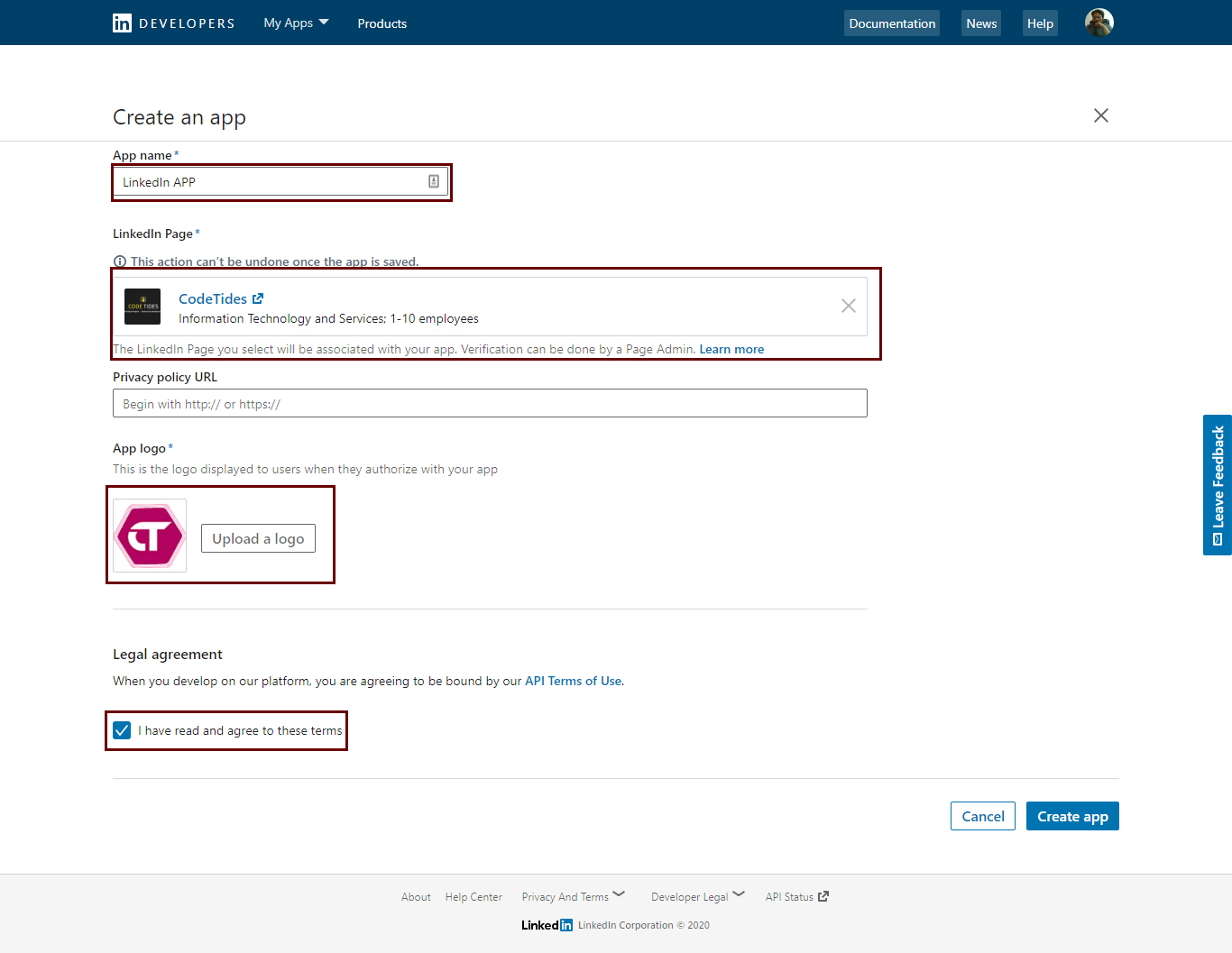Screen dimensions: 1232x953
Task: Click 'LinkedIn Corporation © 2020' text
Action: coord(644,925)
